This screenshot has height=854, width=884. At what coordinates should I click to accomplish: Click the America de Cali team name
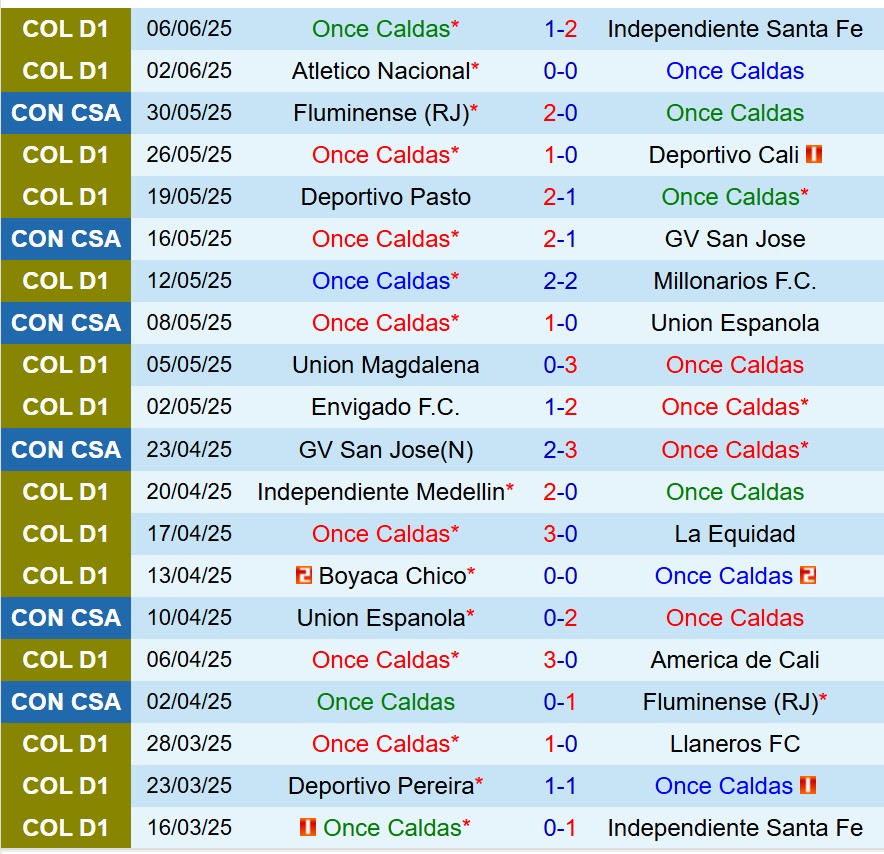point(735,660)
